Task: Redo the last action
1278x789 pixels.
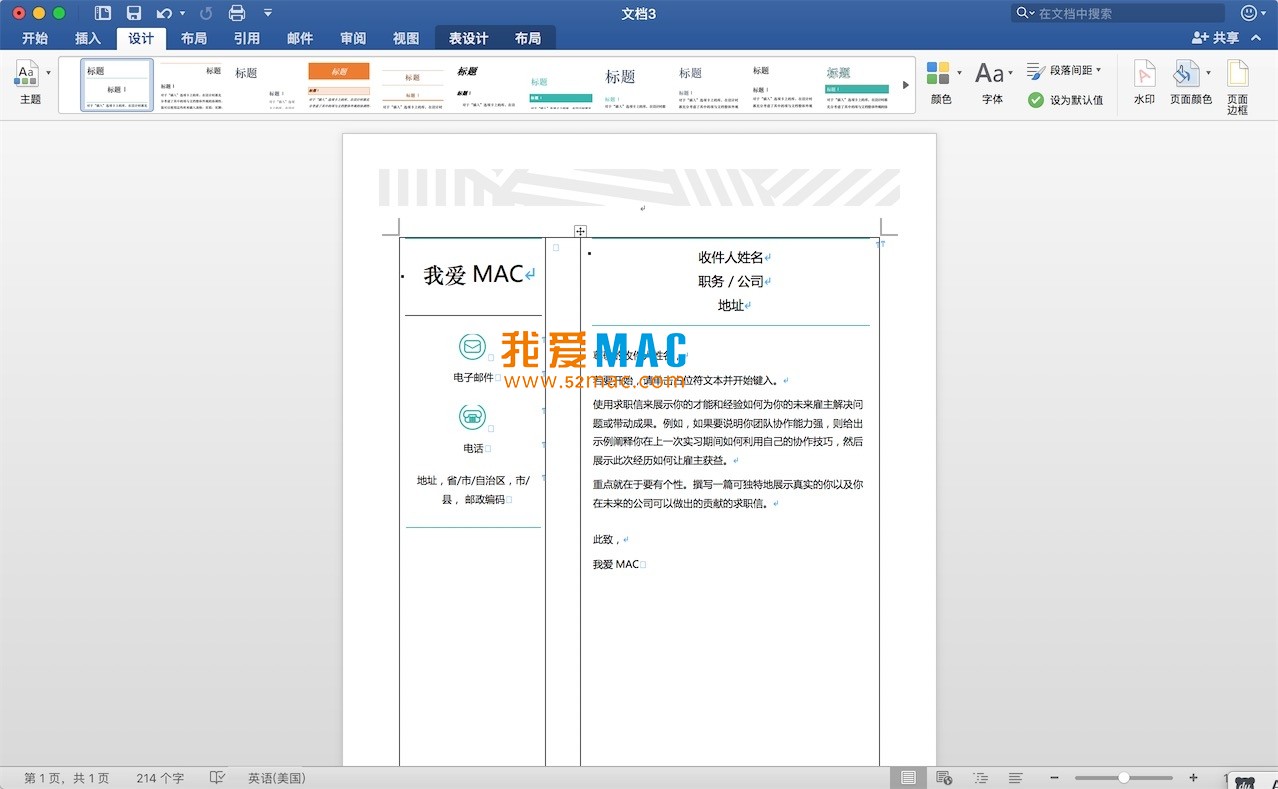Action: (206, 13)
